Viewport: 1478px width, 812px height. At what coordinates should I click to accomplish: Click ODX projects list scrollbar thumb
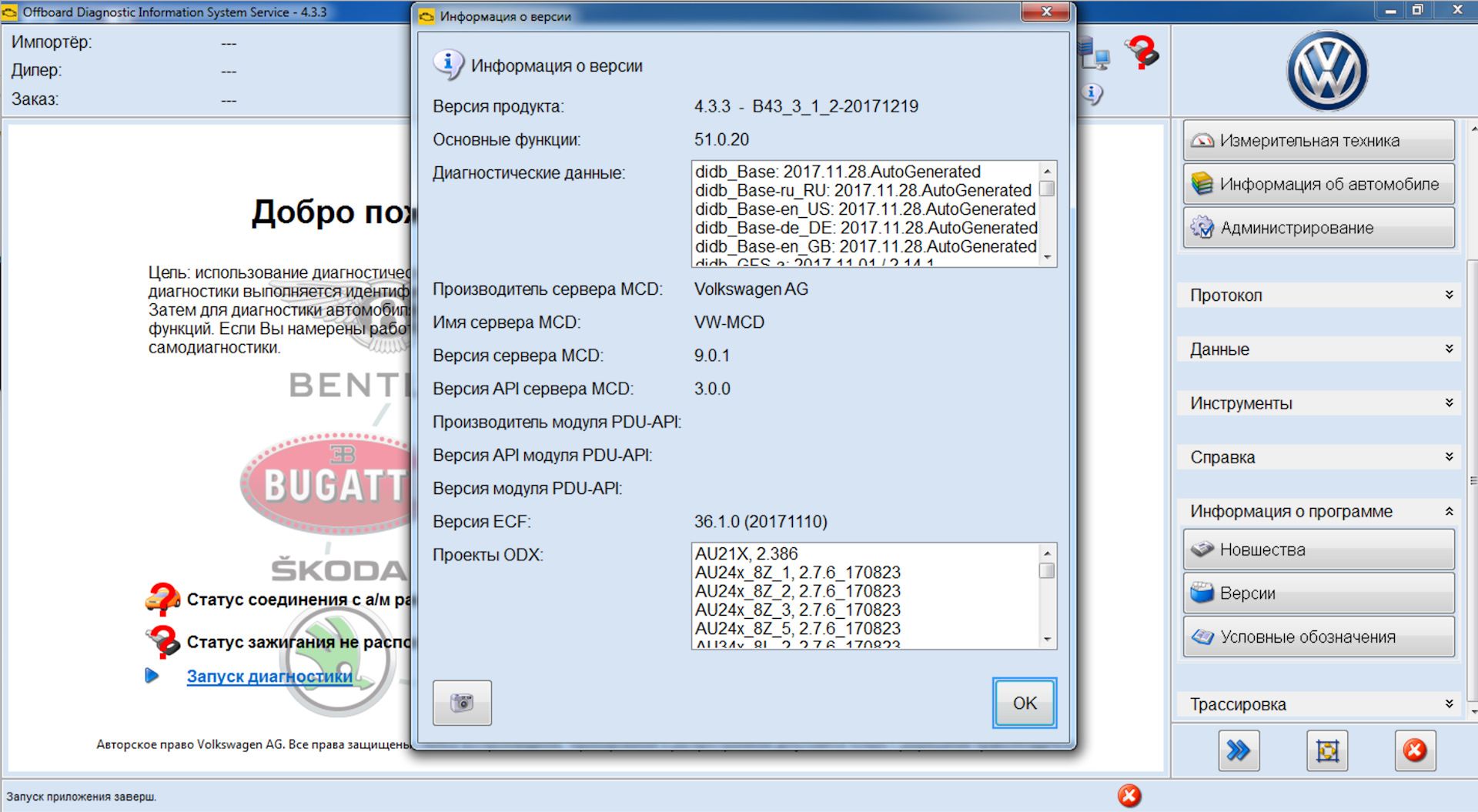1046,571
